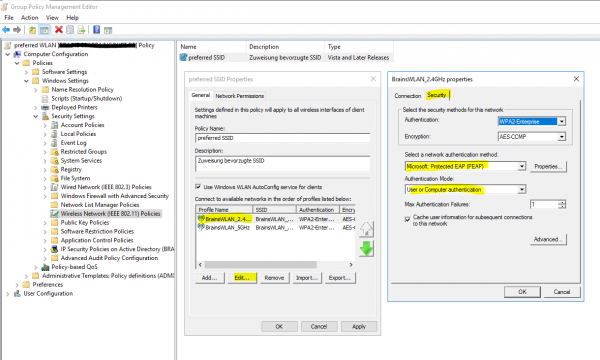Open the properties sheet toolbar icon
Image resolution: width=600 pixels, height=360 pixels.
[x=70, y=30]
